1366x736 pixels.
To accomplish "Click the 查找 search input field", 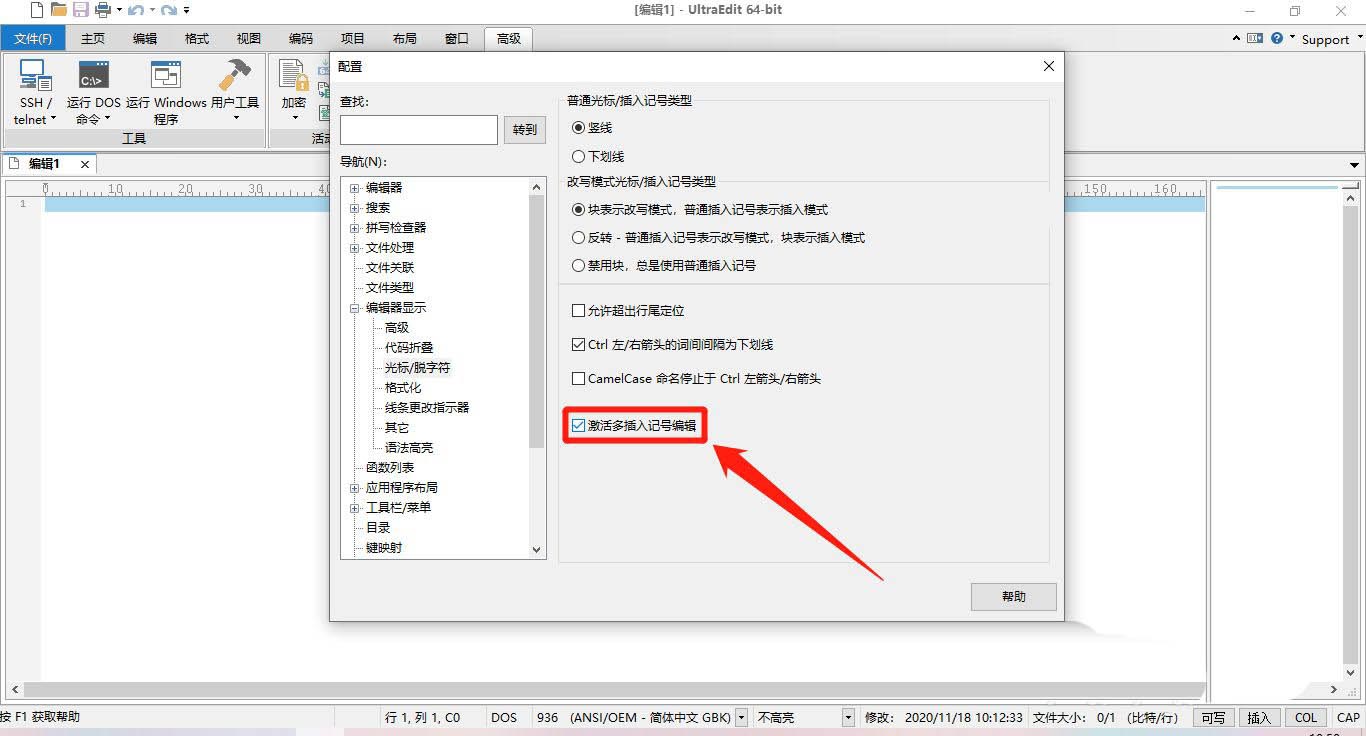I will (x=419, y=129).
